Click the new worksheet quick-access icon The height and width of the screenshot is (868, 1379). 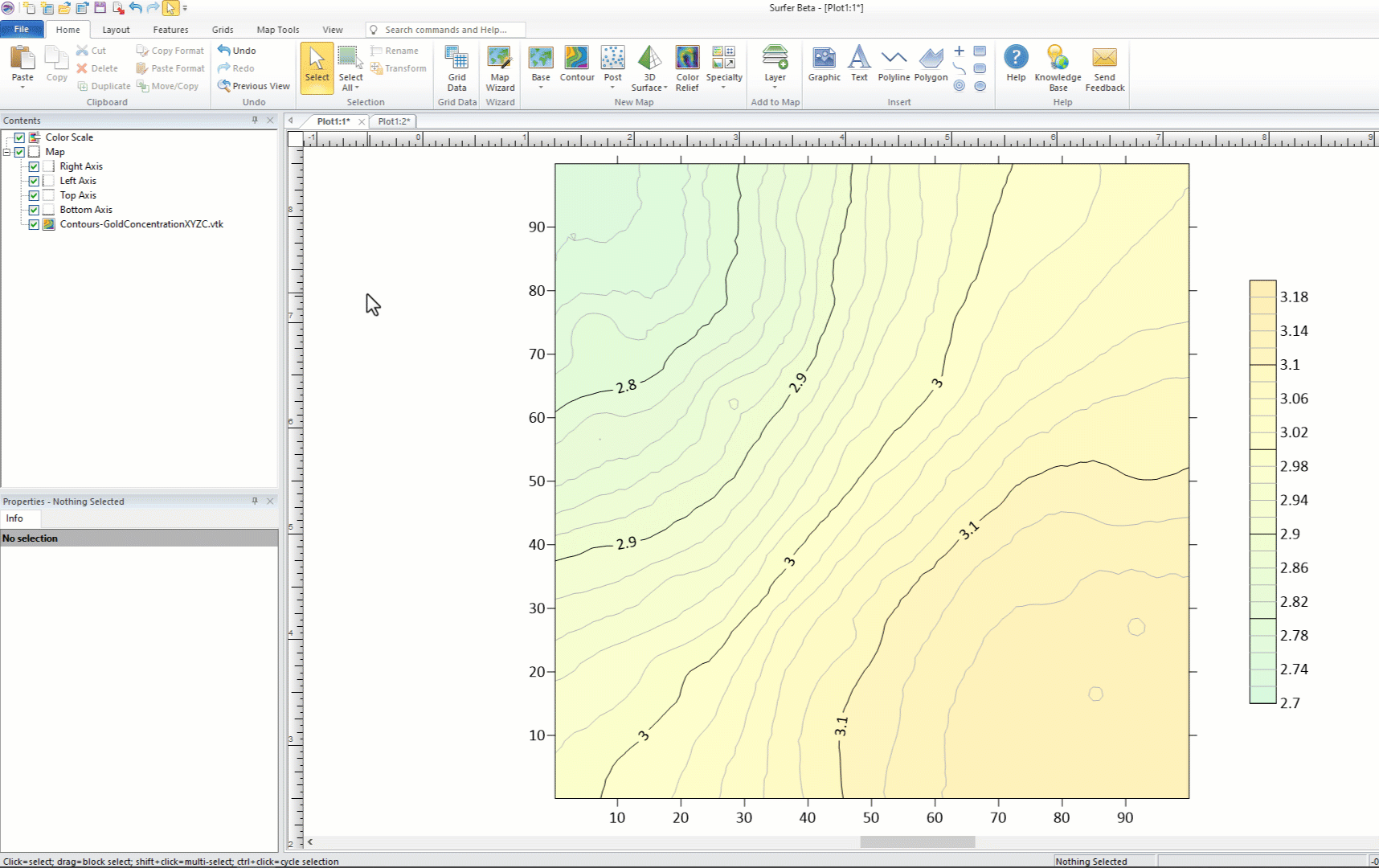47,8
